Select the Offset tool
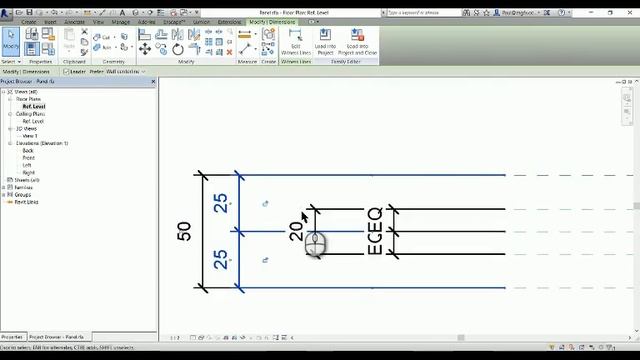640x360 pixels. point(161,35)
